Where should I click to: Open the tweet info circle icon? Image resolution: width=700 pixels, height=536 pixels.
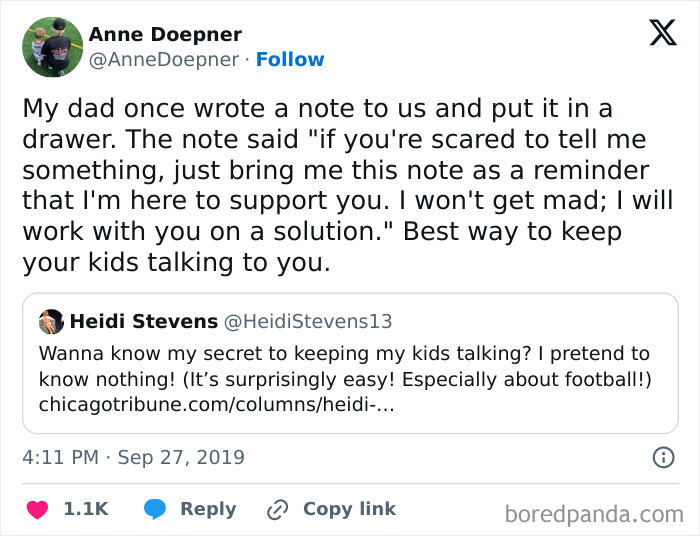(x=662, y=458)
